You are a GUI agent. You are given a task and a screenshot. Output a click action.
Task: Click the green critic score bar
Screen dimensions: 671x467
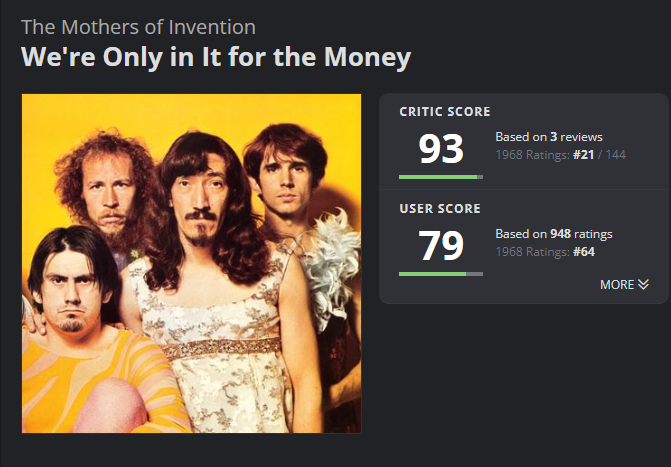pos(438,177)
